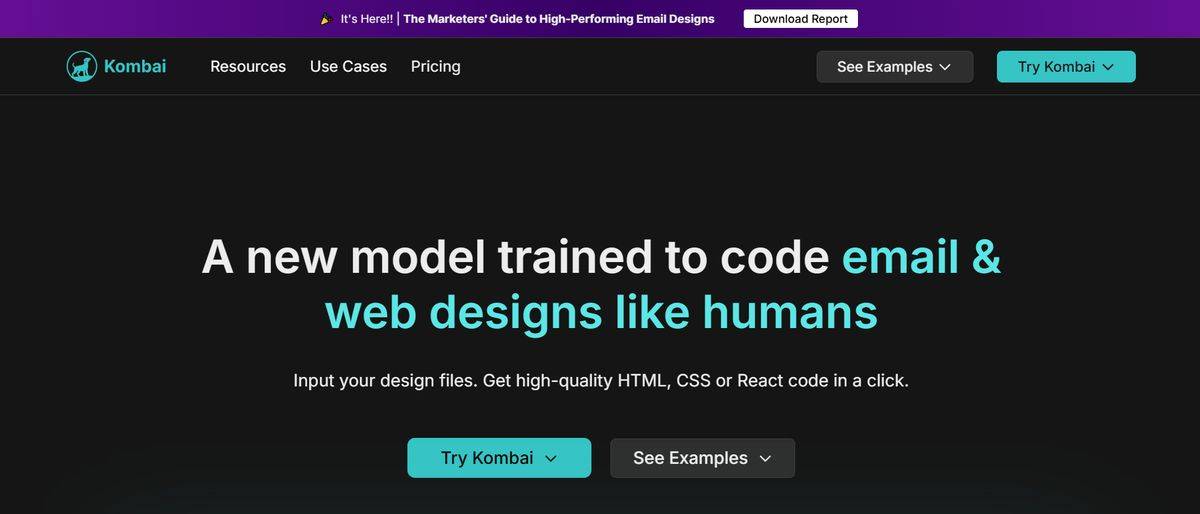Click the Kombai dog logo icon
The height and width of the screenshot is (514, 1200).
click(x=82, y=67)
